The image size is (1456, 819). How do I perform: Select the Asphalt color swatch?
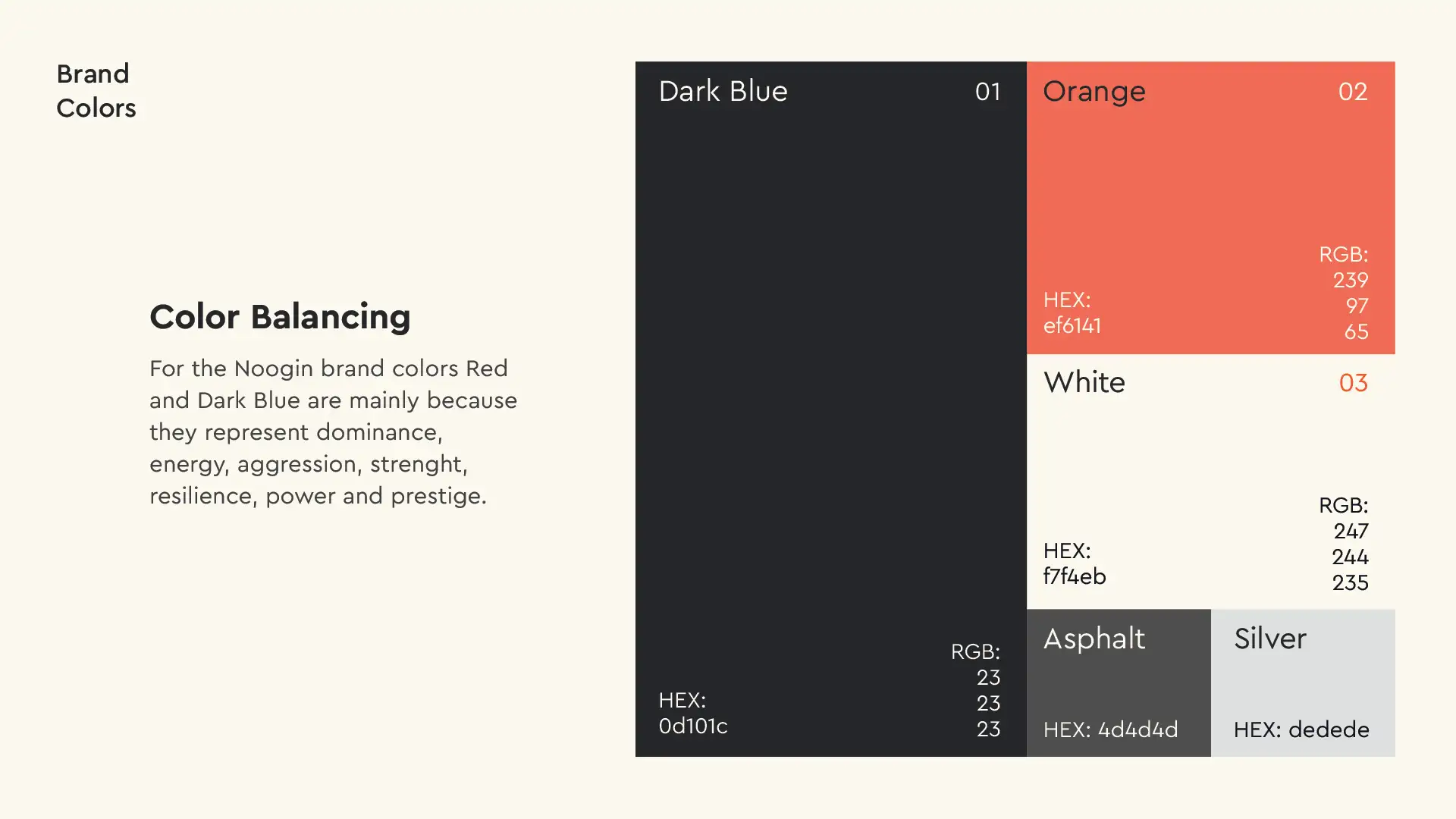coord(1119,682)
